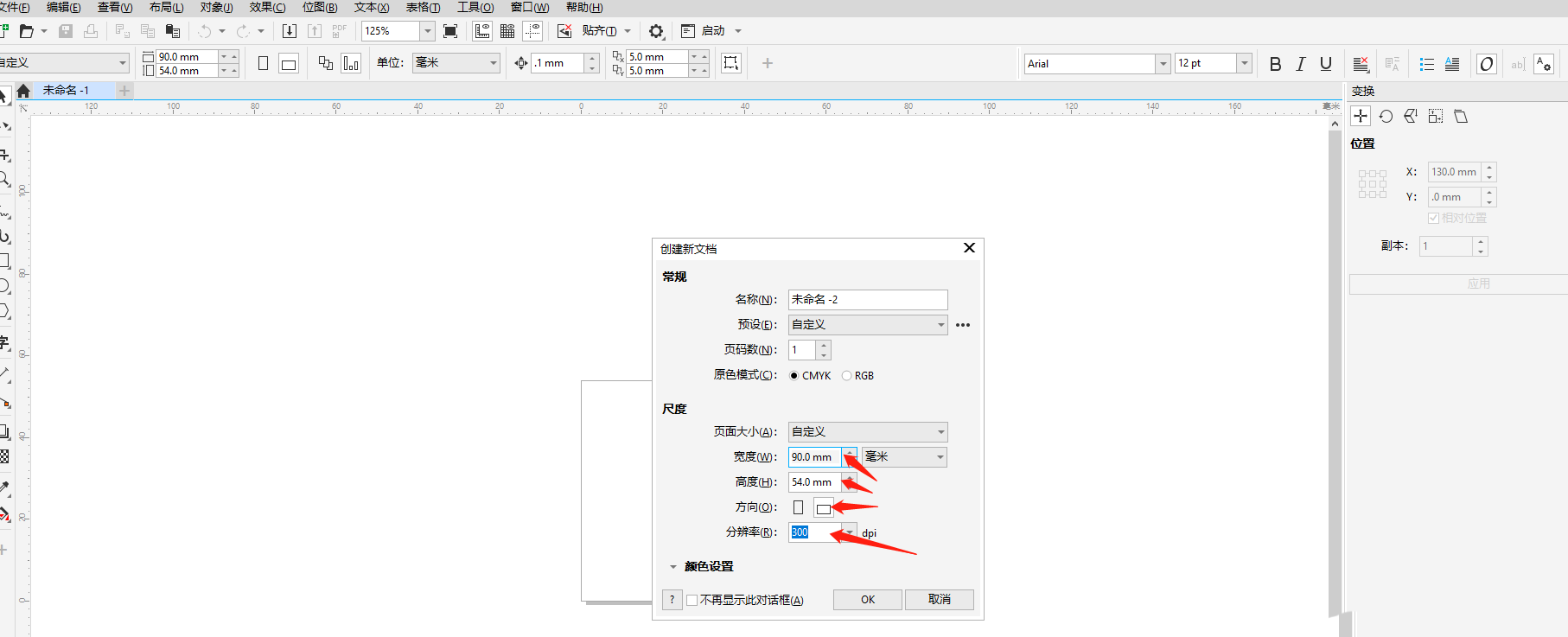The height and width of the screenshot is (637, 1568).
Task: Click the text properties A-gear icon
Action: pyautogui.click(x=1544, y=64)
